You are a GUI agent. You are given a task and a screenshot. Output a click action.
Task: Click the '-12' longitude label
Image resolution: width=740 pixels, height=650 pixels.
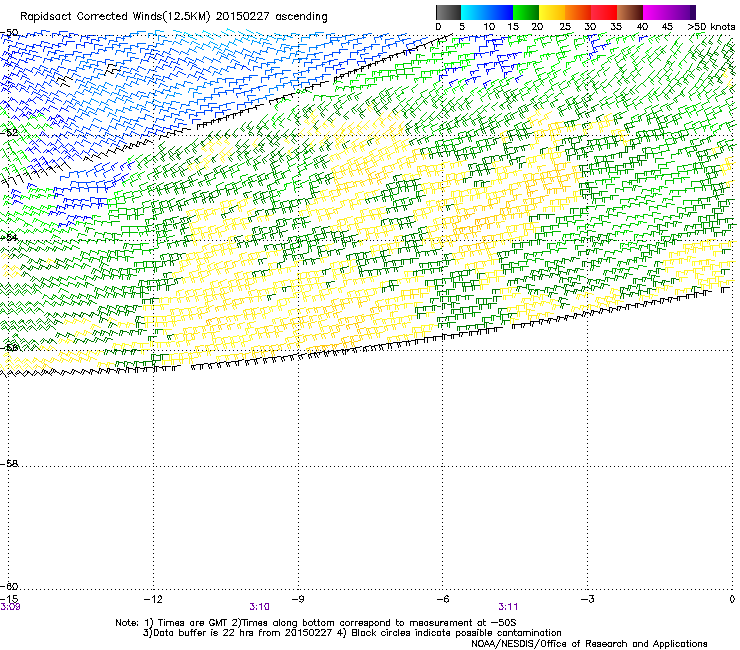click(153, 599)
